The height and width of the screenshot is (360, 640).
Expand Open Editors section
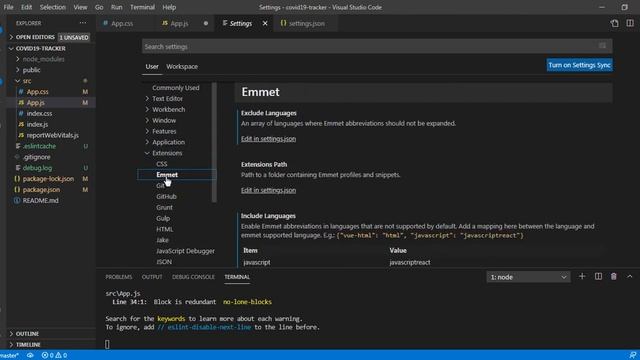(x=35, y=37)
